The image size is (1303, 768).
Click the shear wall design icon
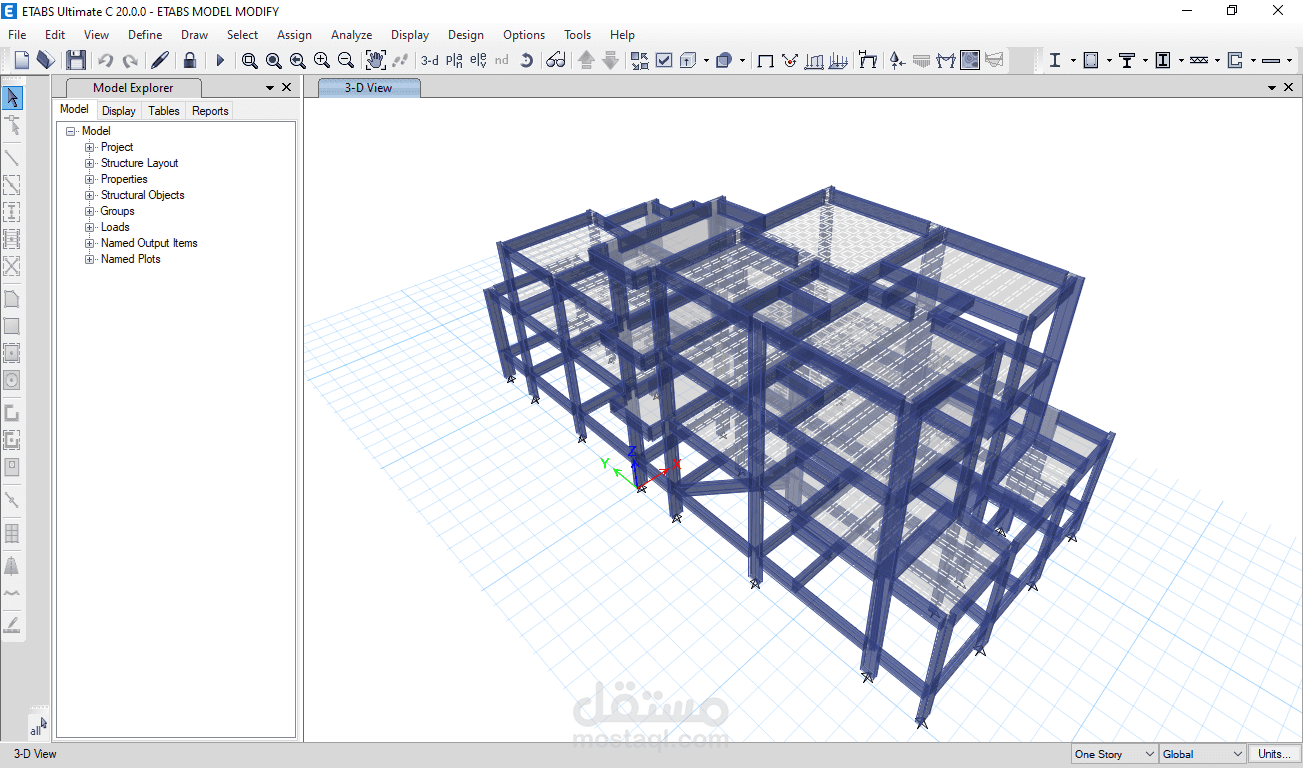(x=1235, y=60)
